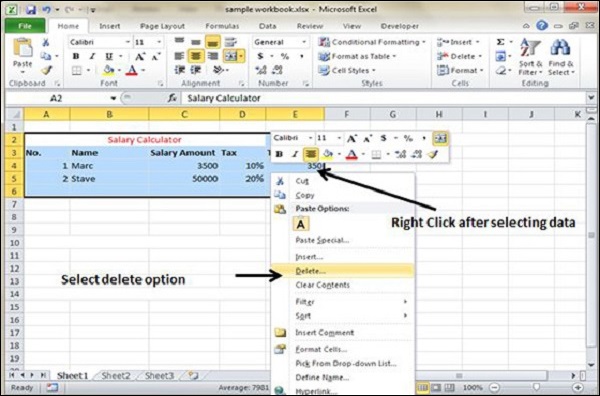600x396 pixels.
Task: Click the Insert Worksheet tab icon
Action: (x=193, y=376)
